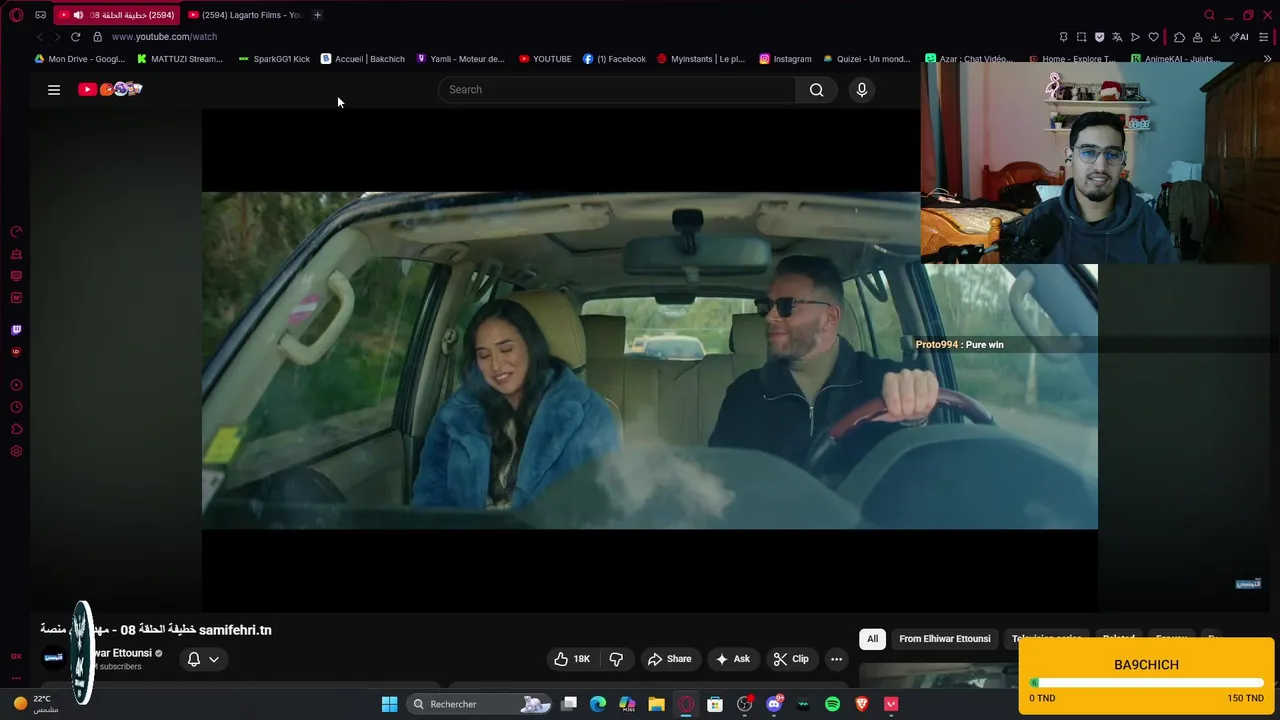Click the taskbar Rechercher search box
The width and height of the screenshot is (1280, 720).
(x=480, y=704)
